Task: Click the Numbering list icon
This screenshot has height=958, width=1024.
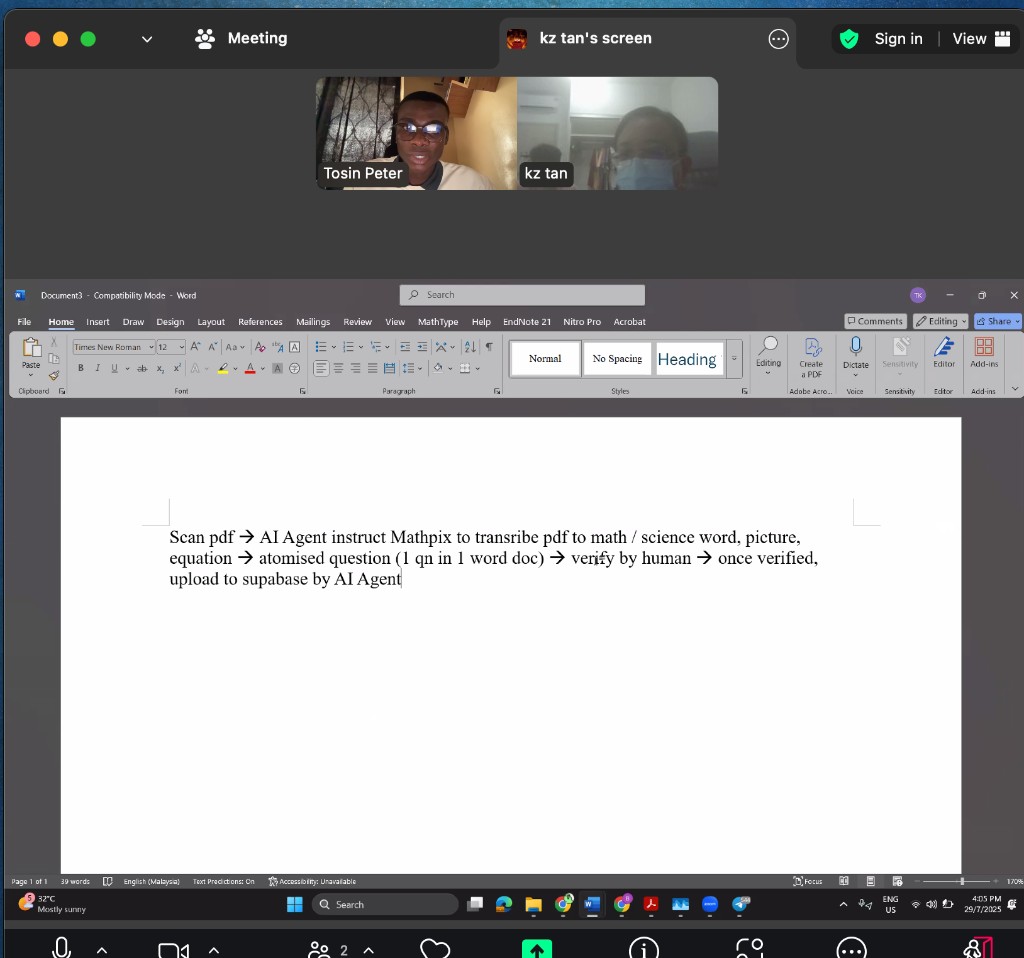Action: tap(348, 347)
